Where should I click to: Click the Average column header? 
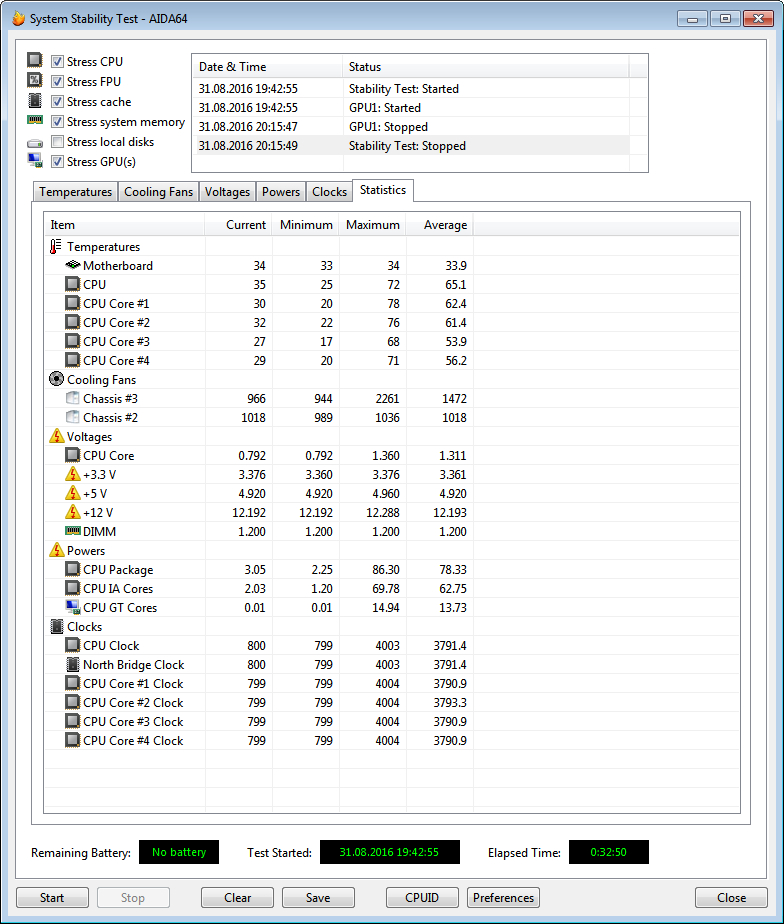pos(440,225)
